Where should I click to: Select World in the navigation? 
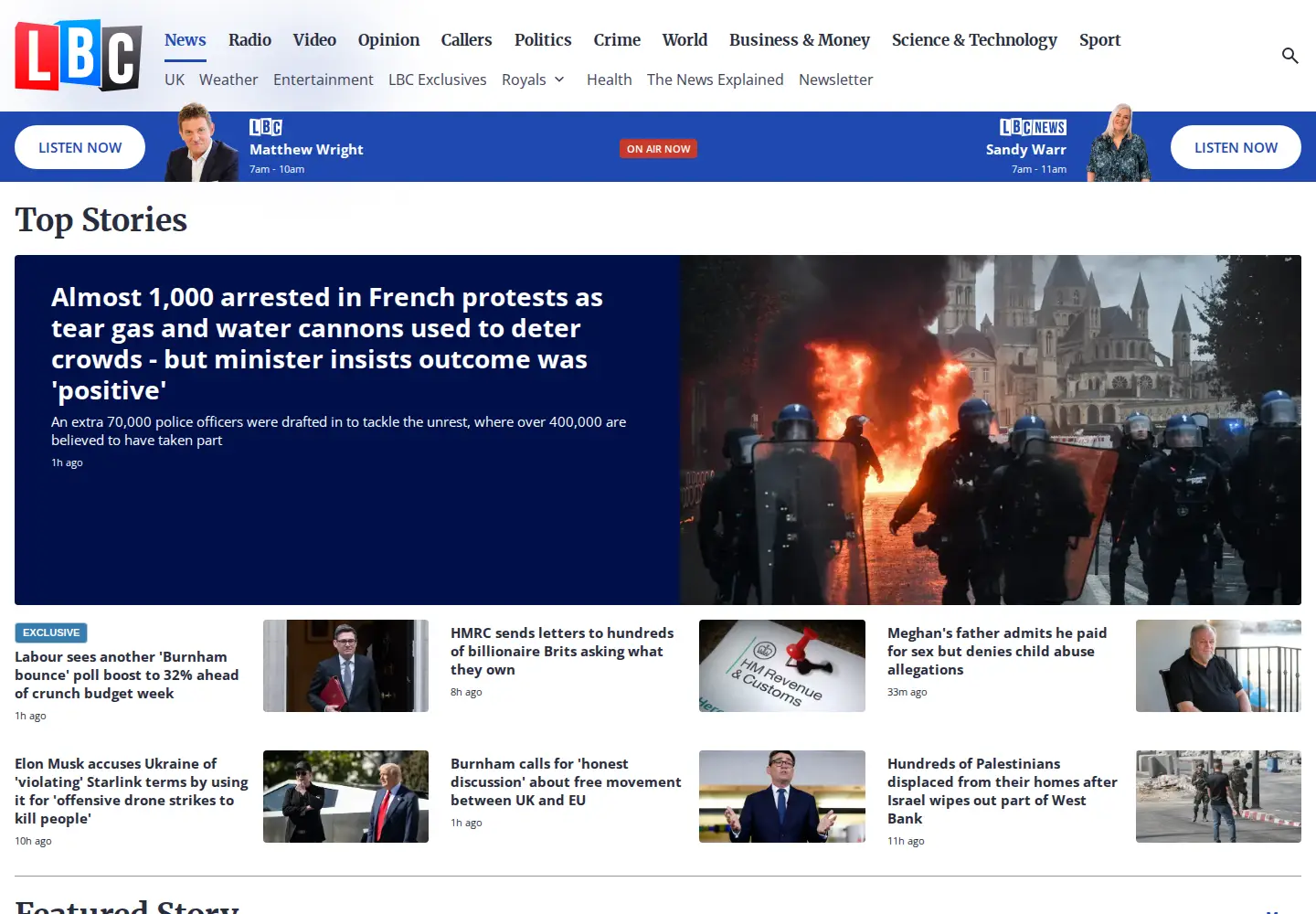(x=685, y=39)
